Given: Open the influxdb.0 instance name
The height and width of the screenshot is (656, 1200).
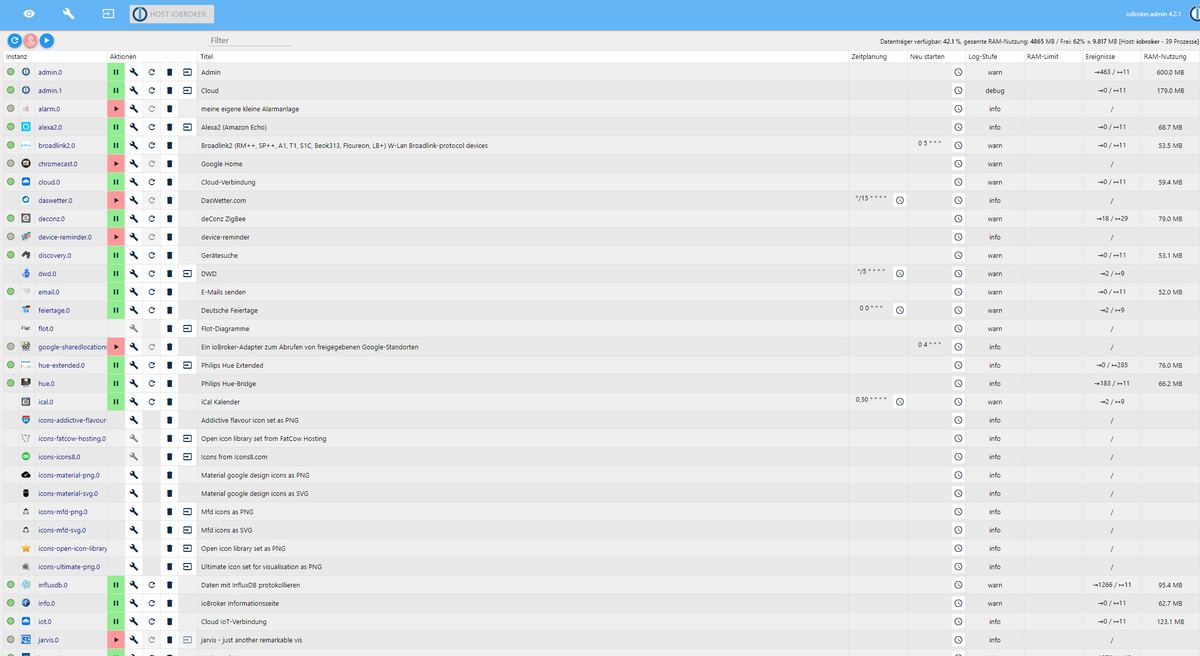Looking at the screenshot, I should [54, 584].
